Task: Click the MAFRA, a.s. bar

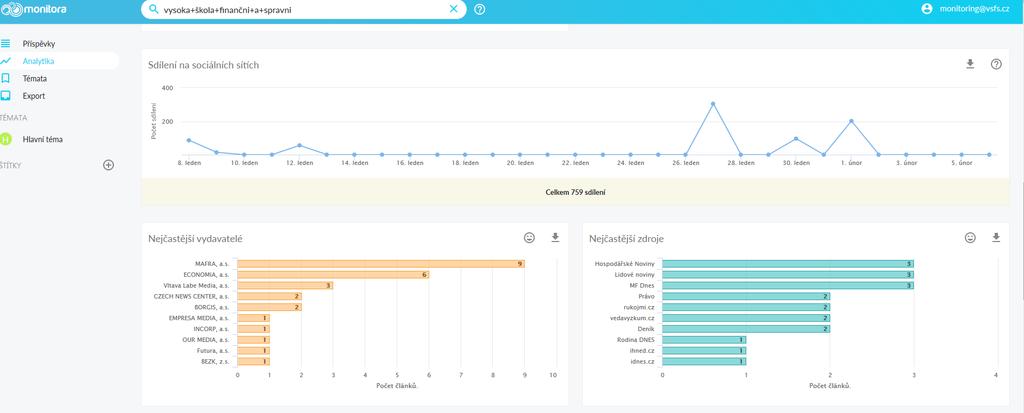Action: tap(381, 264)
